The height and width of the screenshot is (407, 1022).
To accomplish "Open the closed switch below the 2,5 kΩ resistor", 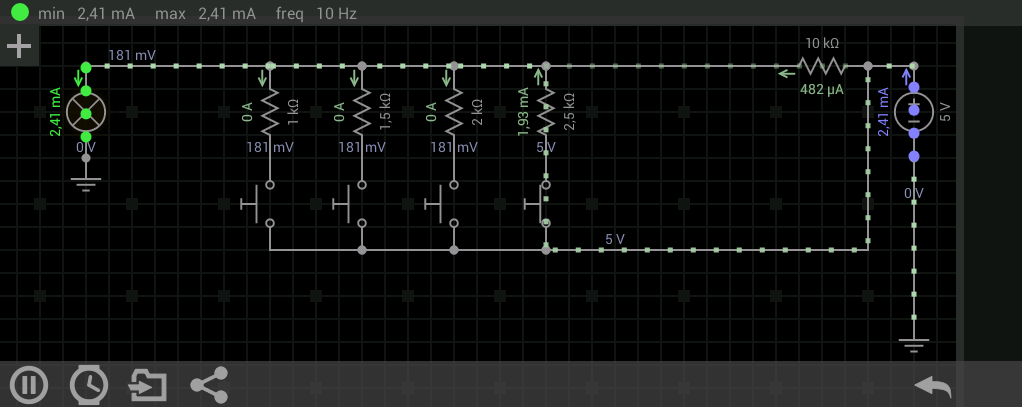I will point(538,204).
